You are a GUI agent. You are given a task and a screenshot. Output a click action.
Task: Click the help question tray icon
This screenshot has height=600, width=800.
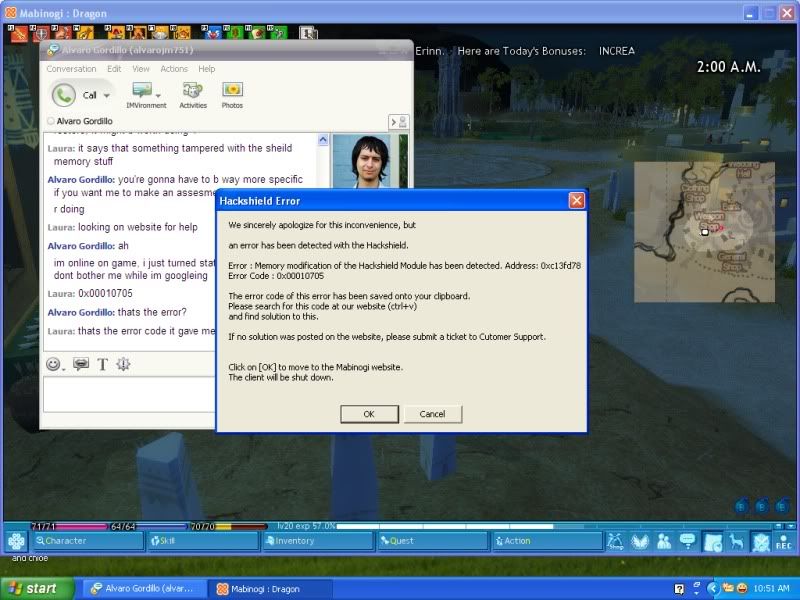(679, 589)
